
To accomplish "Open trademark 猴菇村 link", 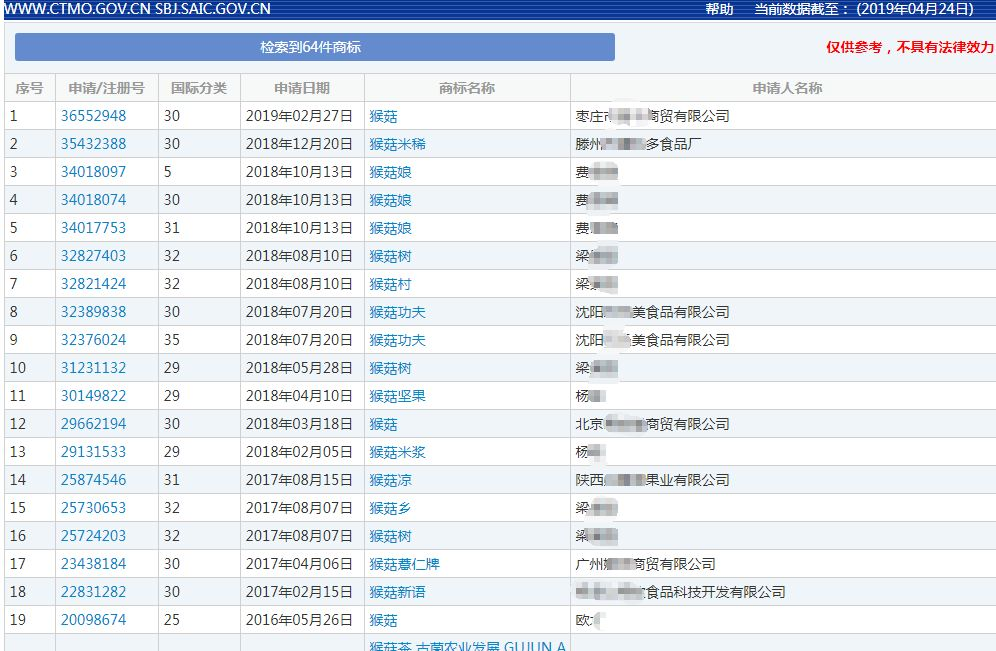I will [390, 284].
